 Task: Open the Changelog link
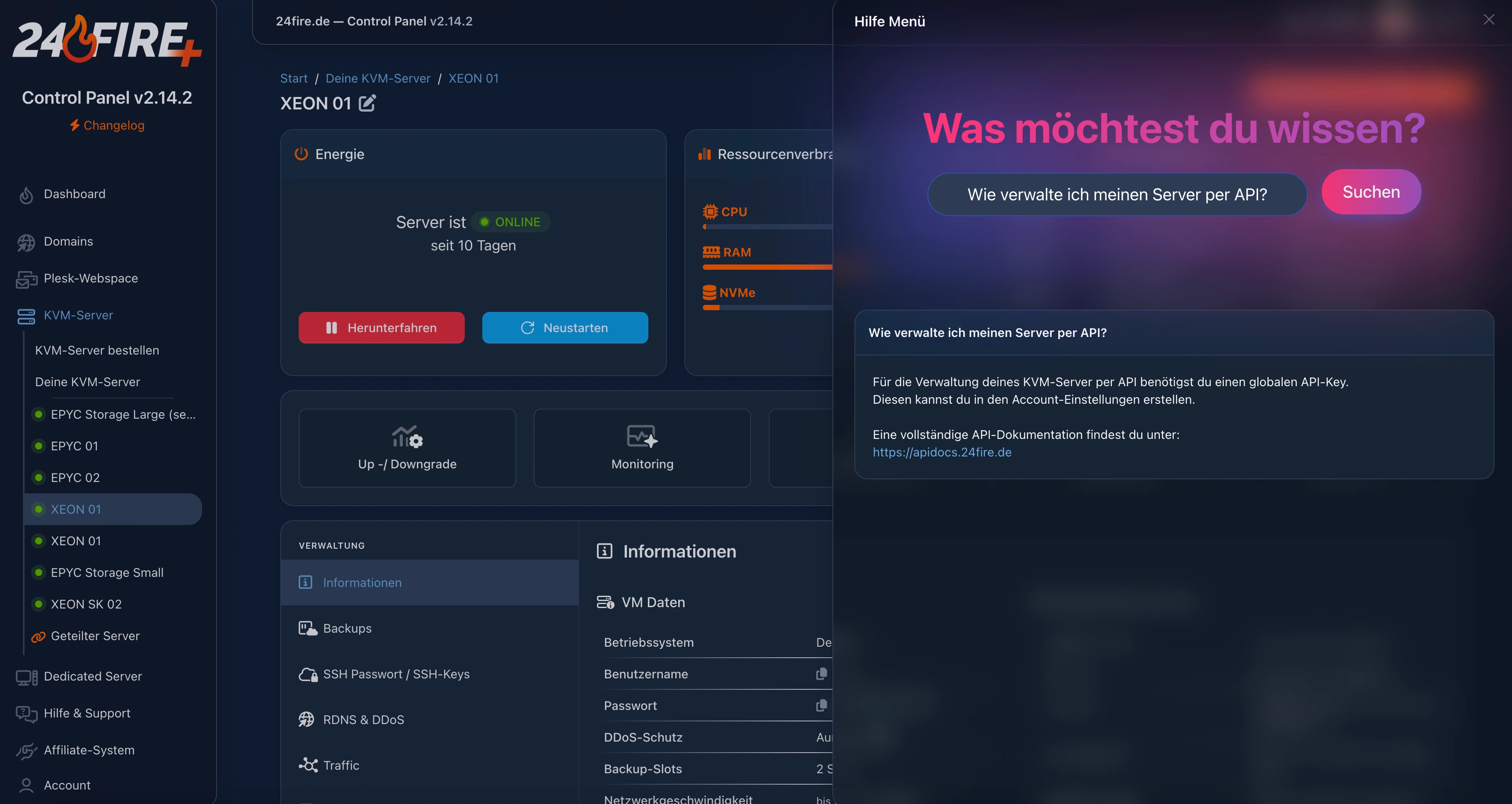click(x=107, y=125)
